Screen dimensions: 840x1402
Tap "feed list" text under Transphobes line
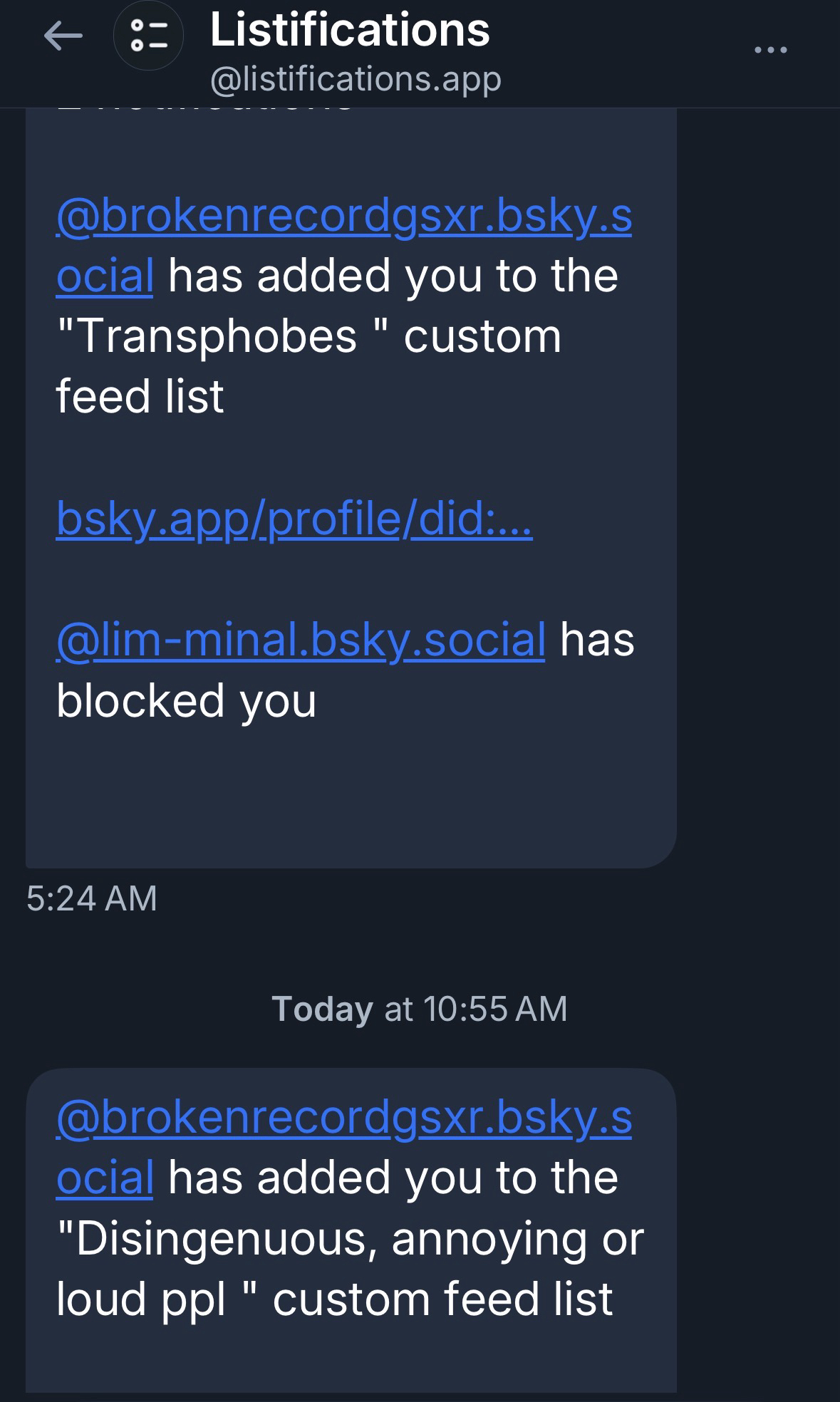tap(140, 397)
